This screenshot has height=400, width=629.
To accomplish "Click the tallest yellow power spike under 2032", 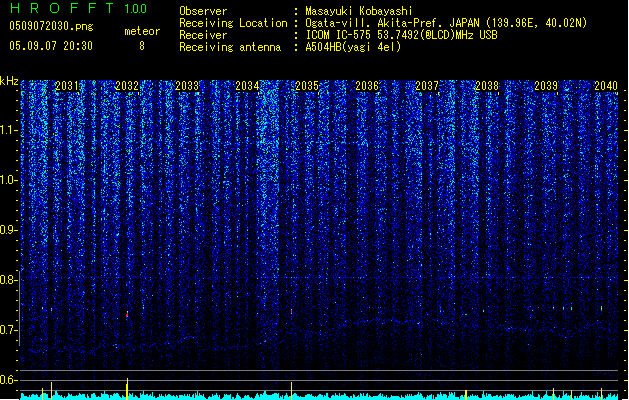I will point(127,388).
